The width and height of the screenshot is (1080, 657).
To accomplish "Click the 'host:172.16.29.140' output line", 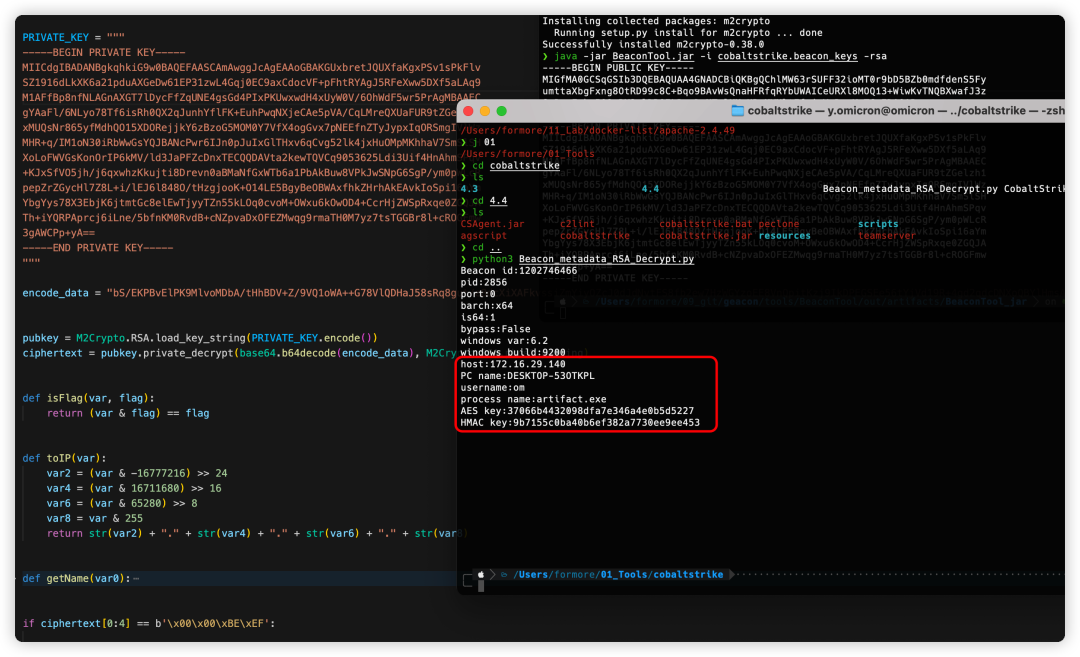I will (x=513, y=364).
